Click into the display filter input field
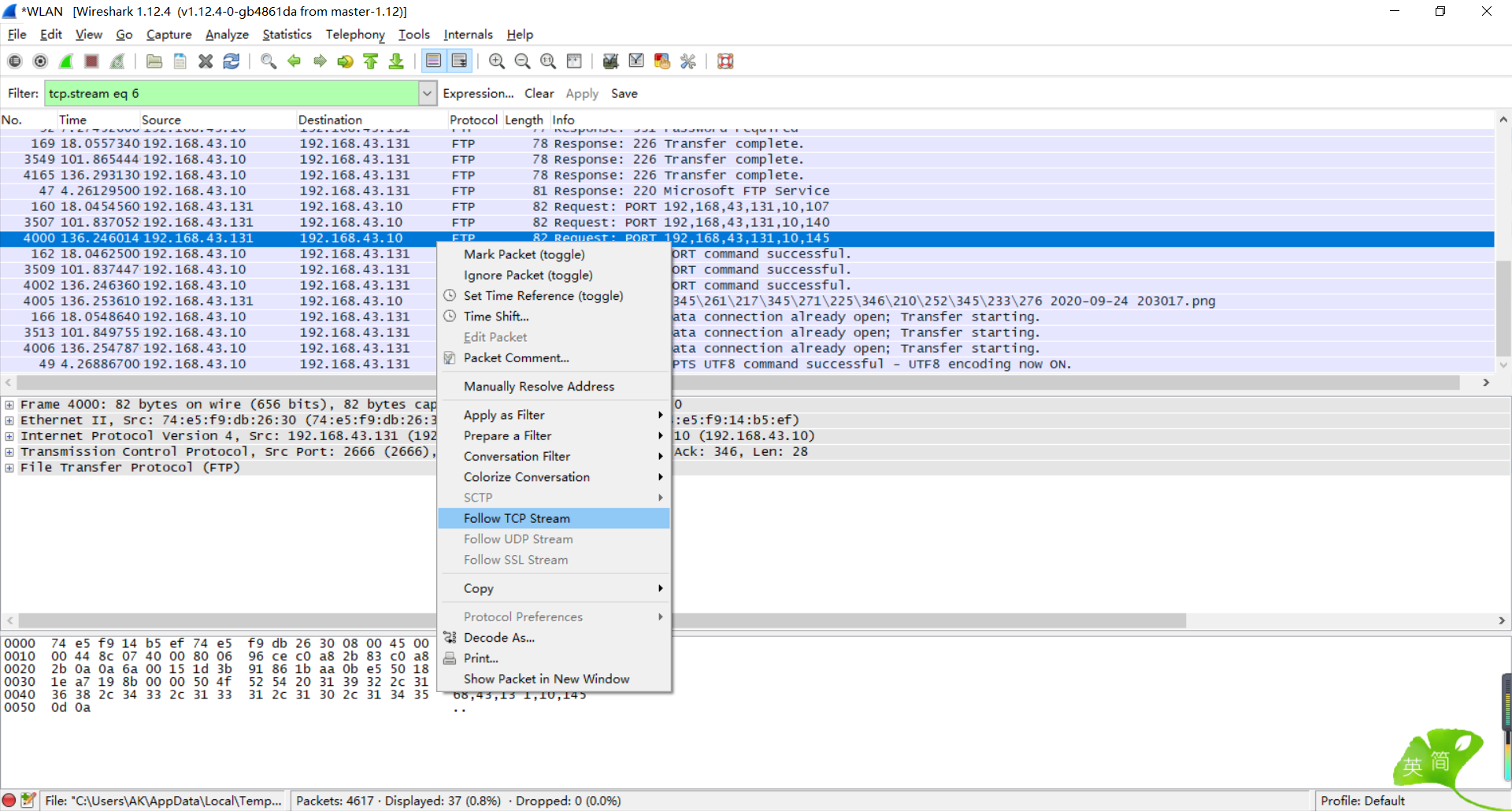This screenshot has width=1512, height=811. click(x=232, y=94)
